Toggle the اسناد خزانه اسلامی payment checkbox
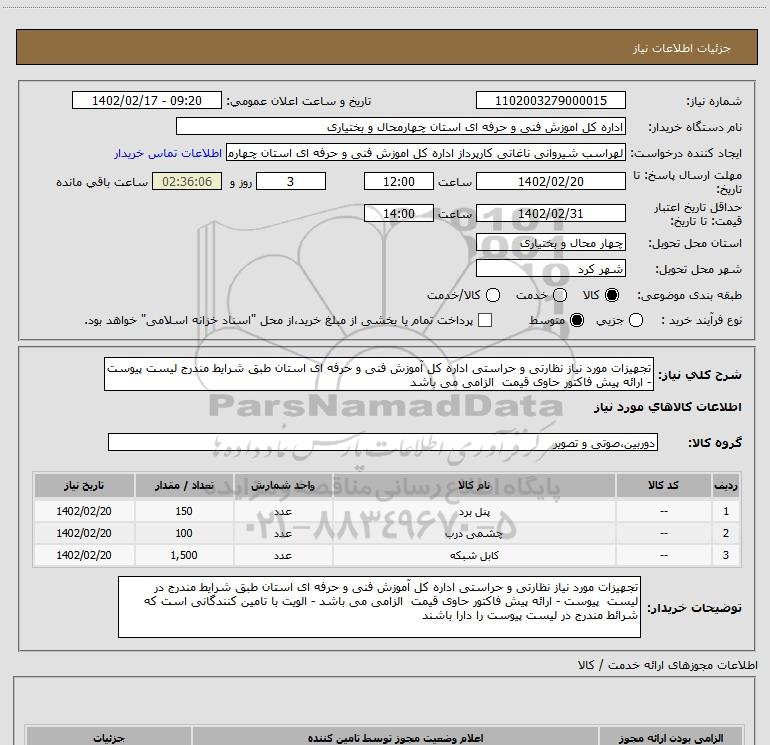Screen dimensions: 770x745 pos(485,320)
